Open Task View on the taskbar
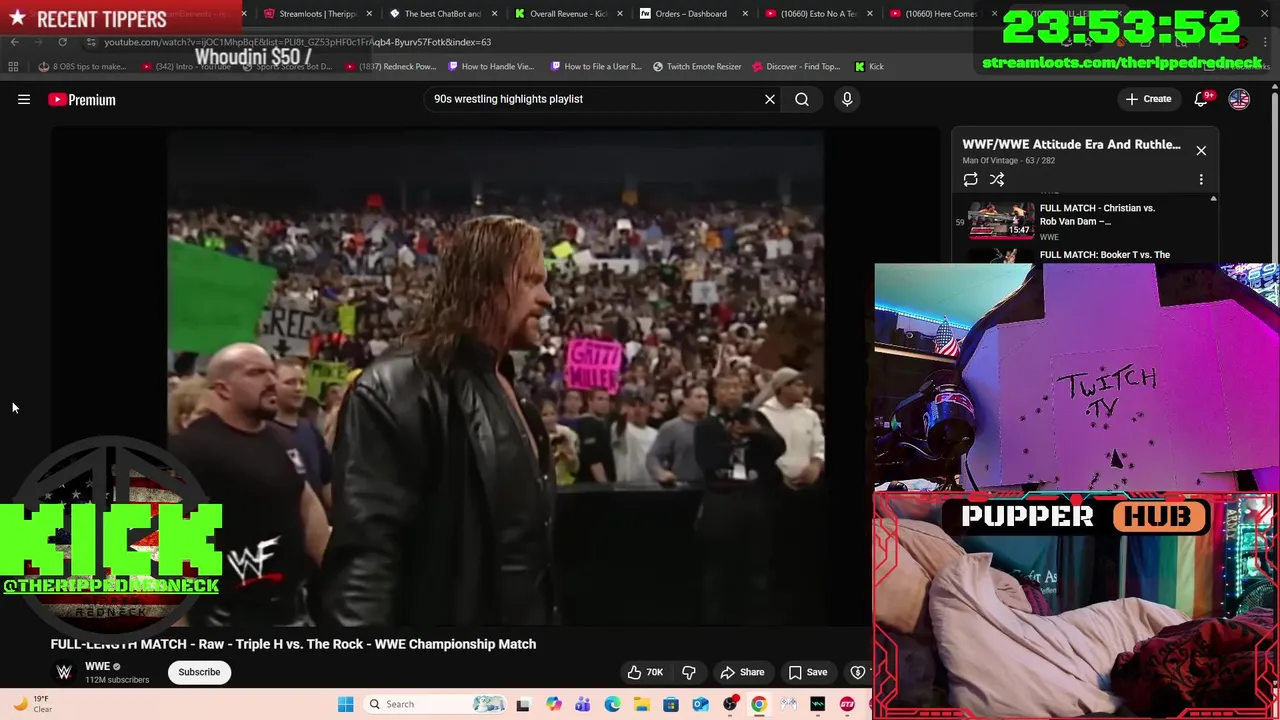Image resolution: width=1280 pixels, height=720 pixels. 522,704
